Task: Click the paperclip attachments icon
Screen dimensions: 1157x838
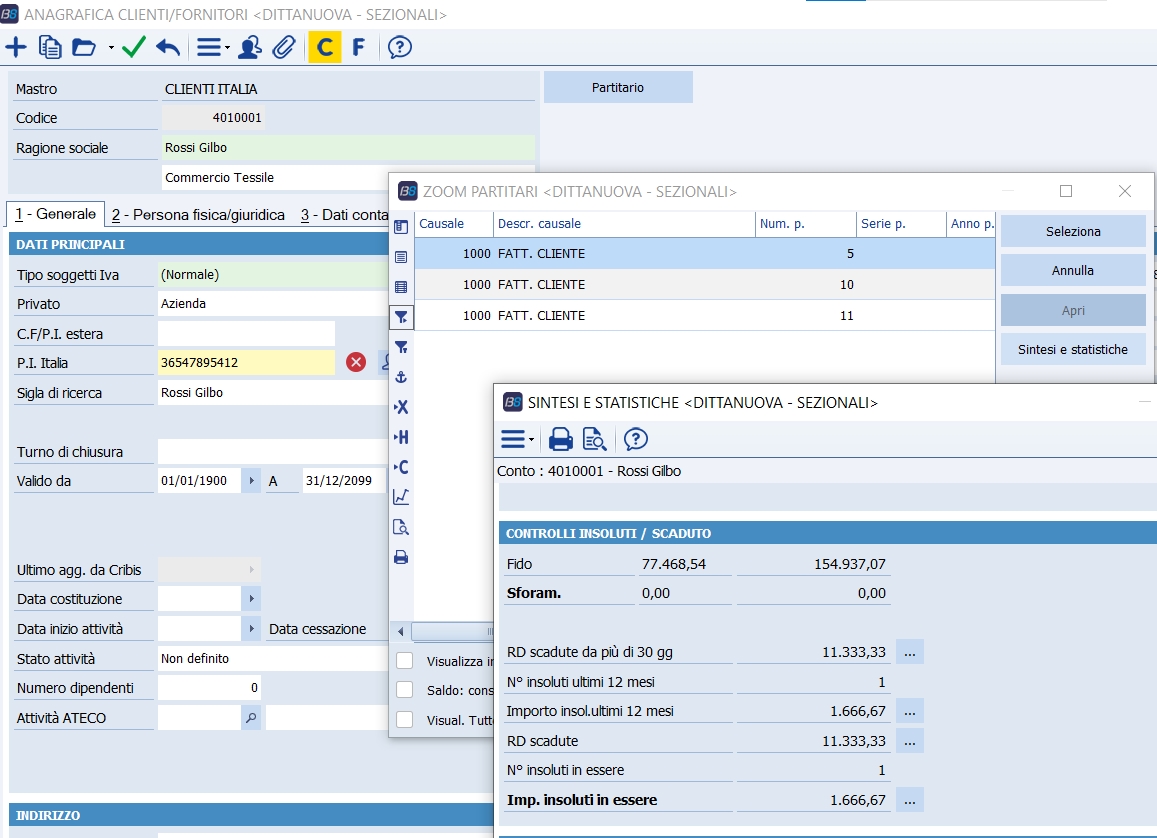Action: pos(284,47)
